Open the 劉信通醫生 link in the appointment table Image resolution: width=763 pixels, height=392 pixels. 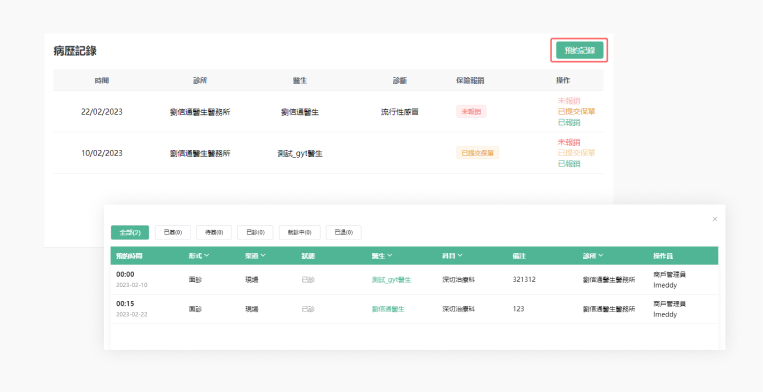(388, 309)
